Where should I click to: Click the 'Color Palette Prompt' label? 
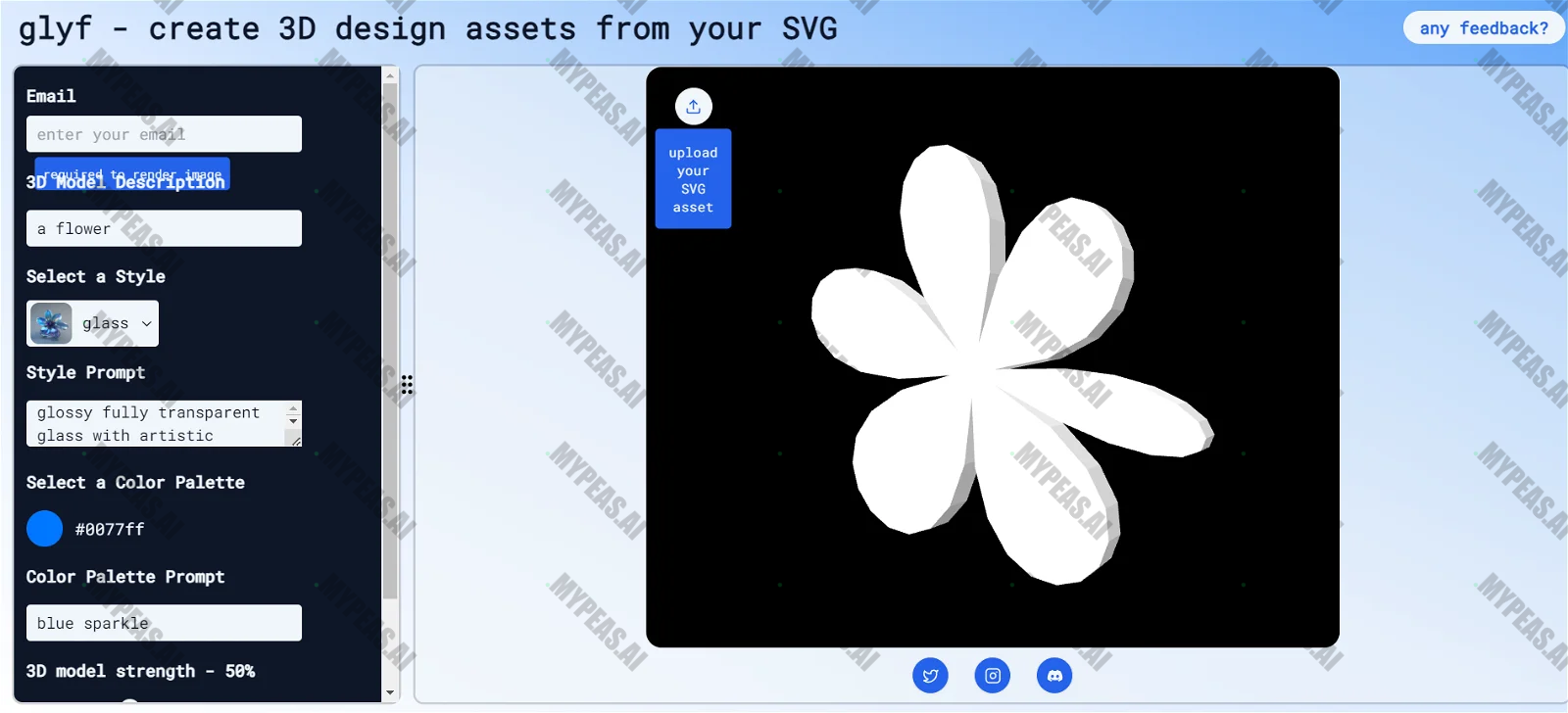(x=125, y=577)
